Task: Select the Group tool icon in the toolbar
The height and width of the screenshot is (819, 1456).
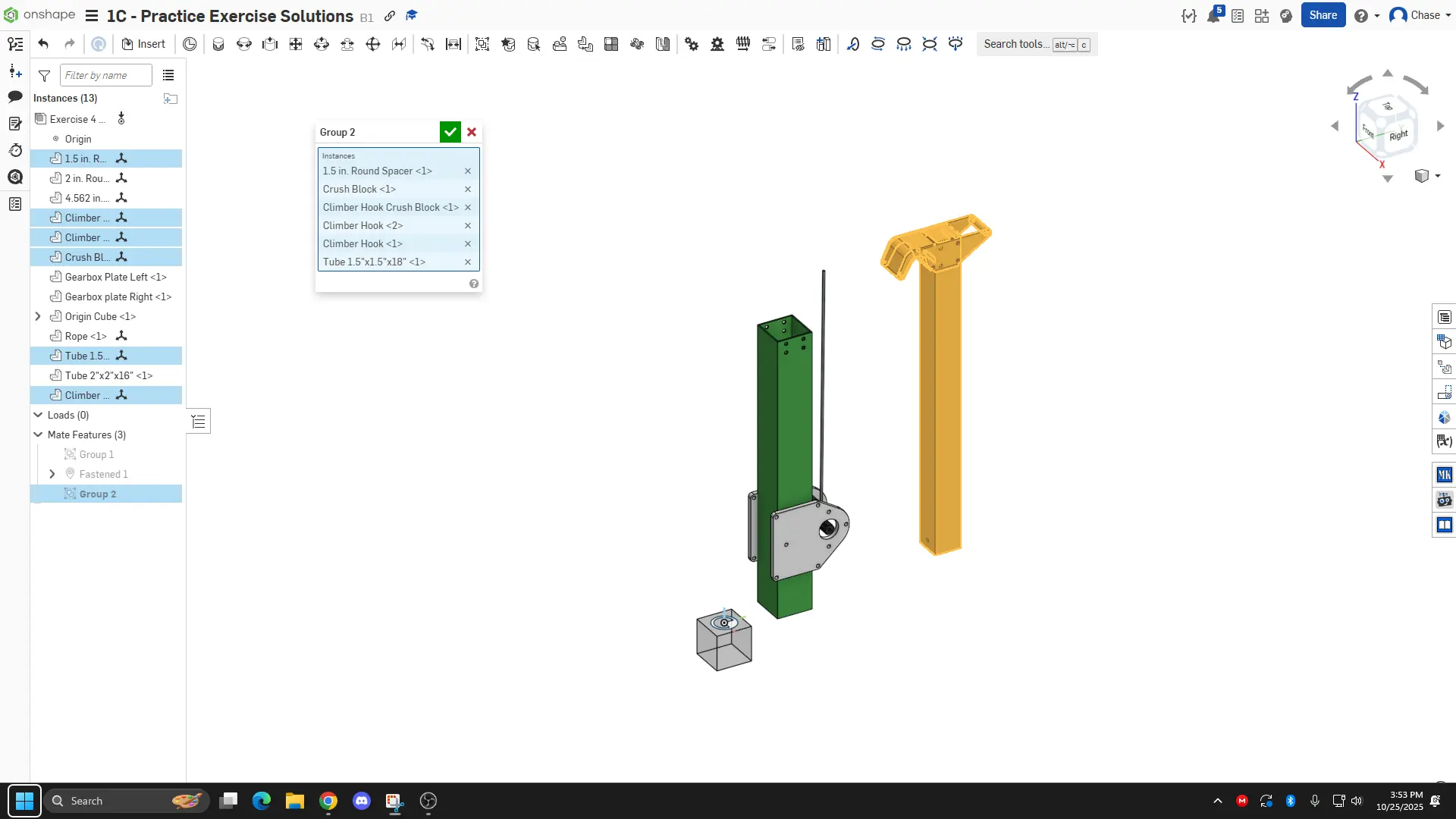Action: (482, 44)
